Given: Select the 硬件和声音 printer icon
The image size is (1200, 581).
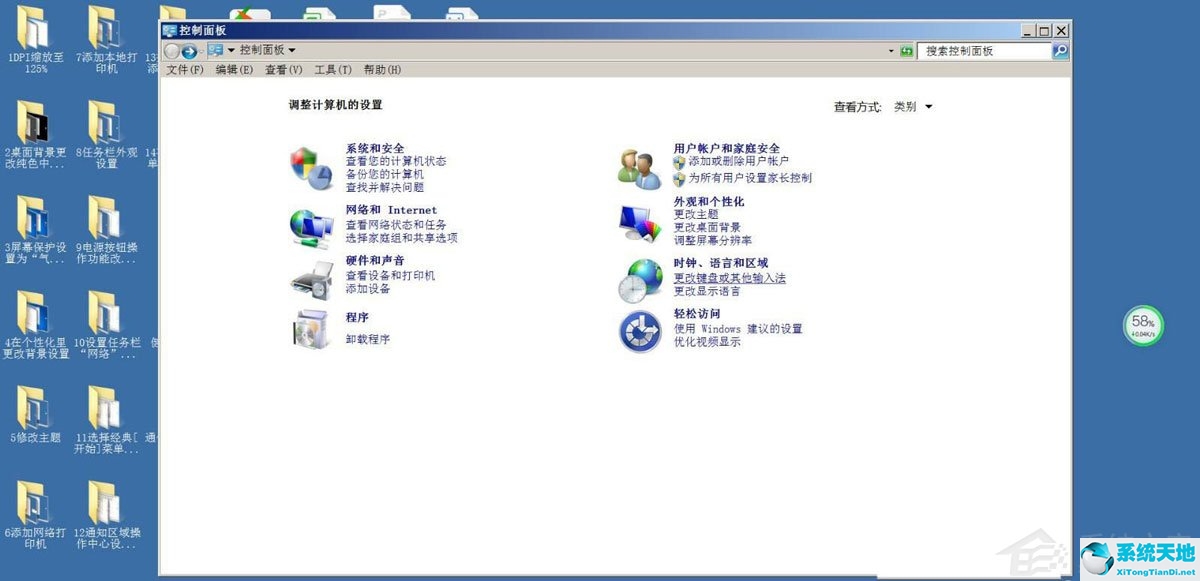Looking at the screenshot, I should 314,277.
